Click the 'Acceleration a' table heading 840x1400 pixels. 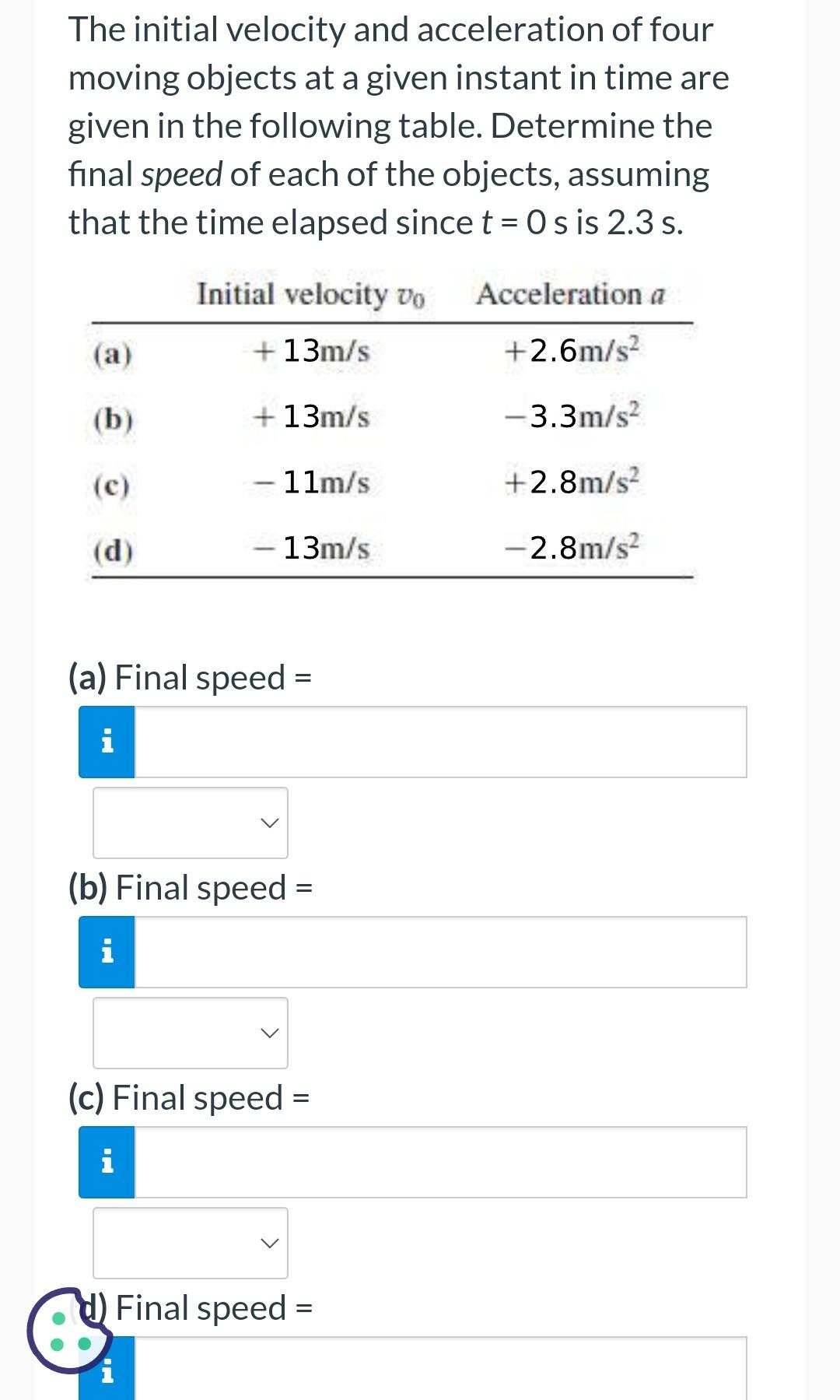click(573, 294)
